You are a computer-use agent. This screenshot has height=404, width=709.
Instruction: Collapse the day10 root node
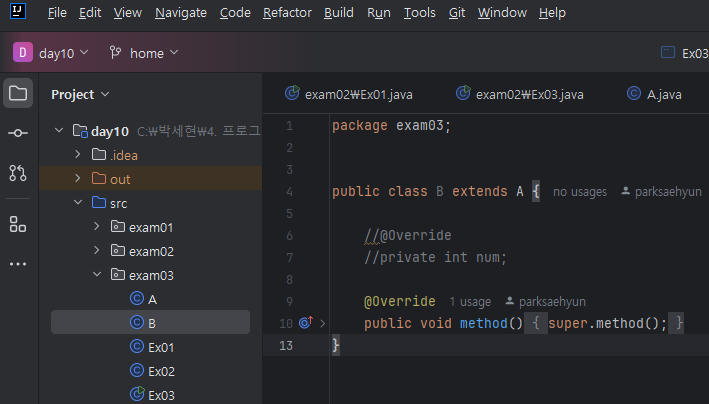point(59,131)
